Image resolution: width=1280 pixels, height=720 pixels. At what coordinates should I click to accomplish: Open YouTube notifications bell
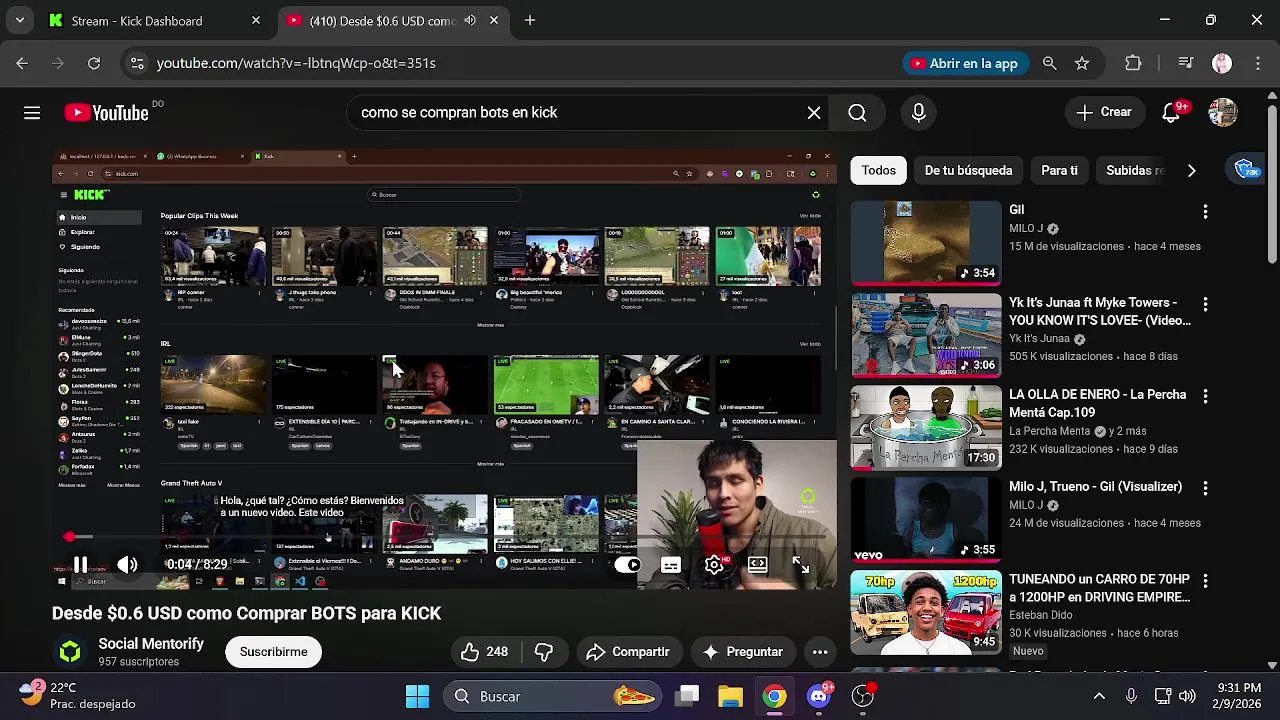[x=1171, y=113]
